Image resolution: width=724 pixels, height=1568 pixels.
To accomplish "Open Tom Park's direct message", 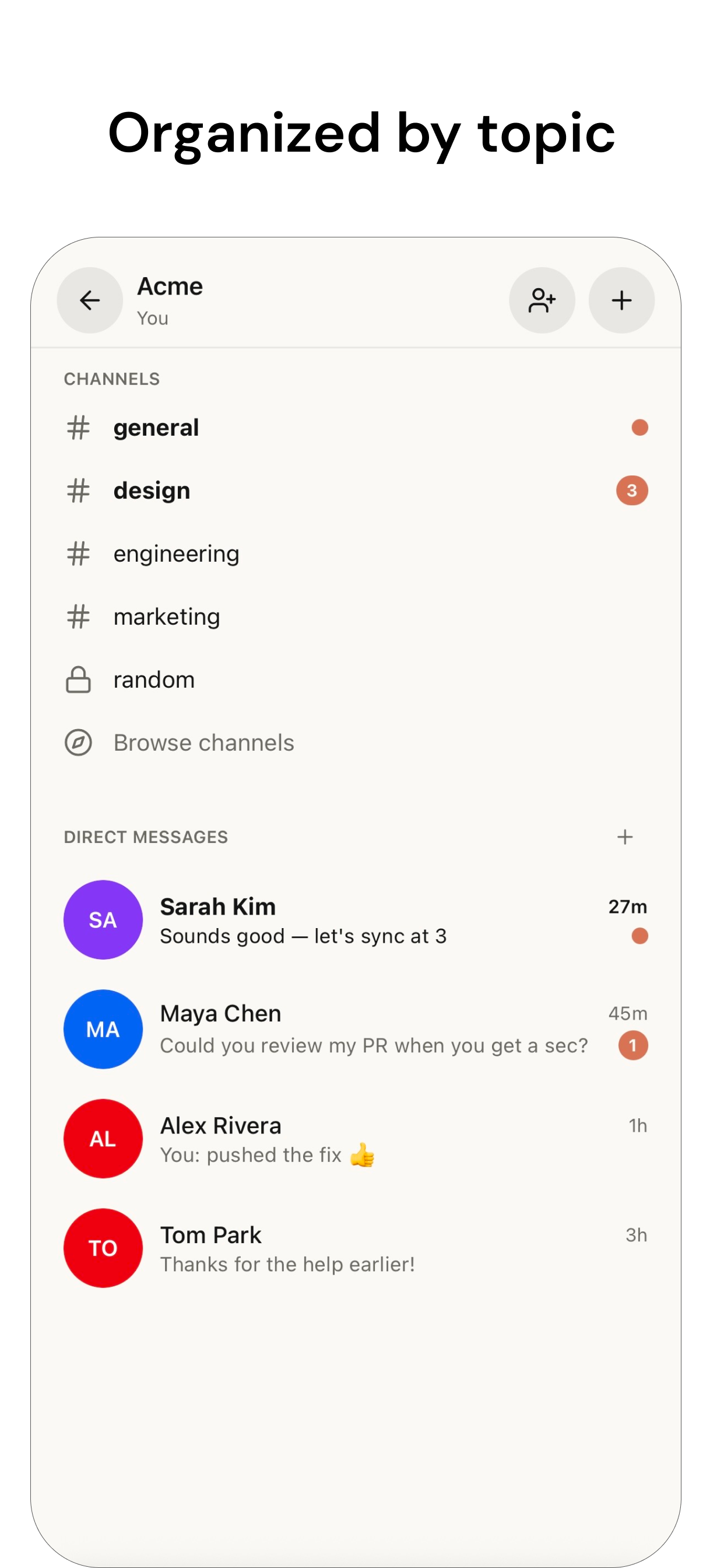I will [356, 1248].
